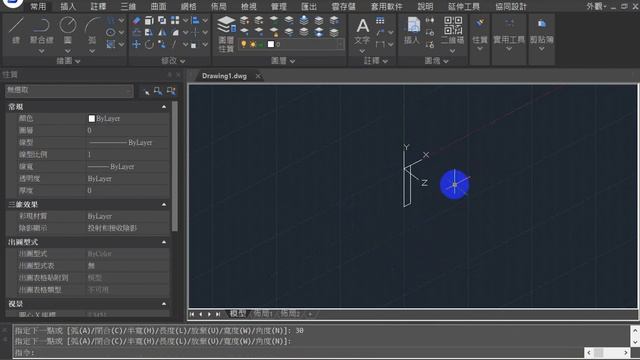Click the hatch tool icon

click(111, 44)
